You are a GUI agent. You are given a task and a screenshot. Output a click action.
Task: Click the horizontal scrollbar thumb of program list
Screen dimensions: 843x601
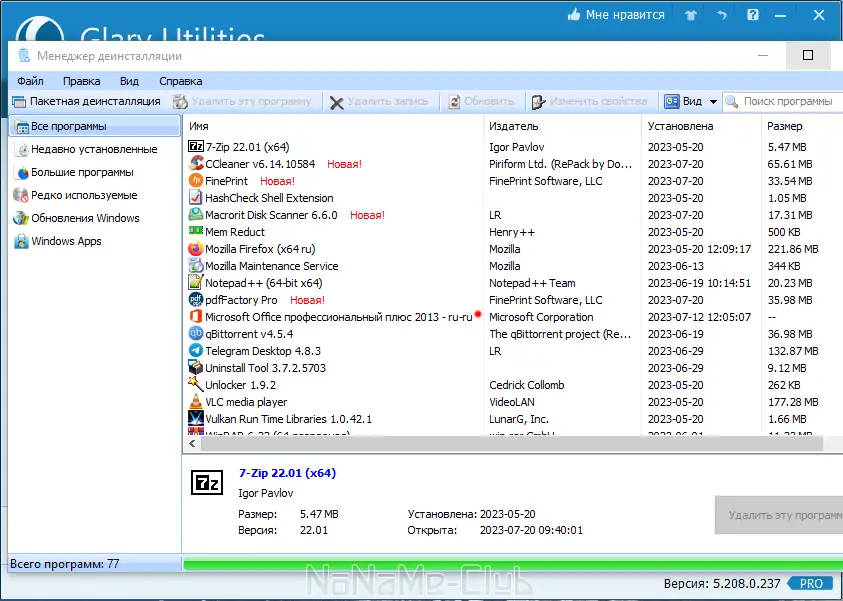coord(511,443)
